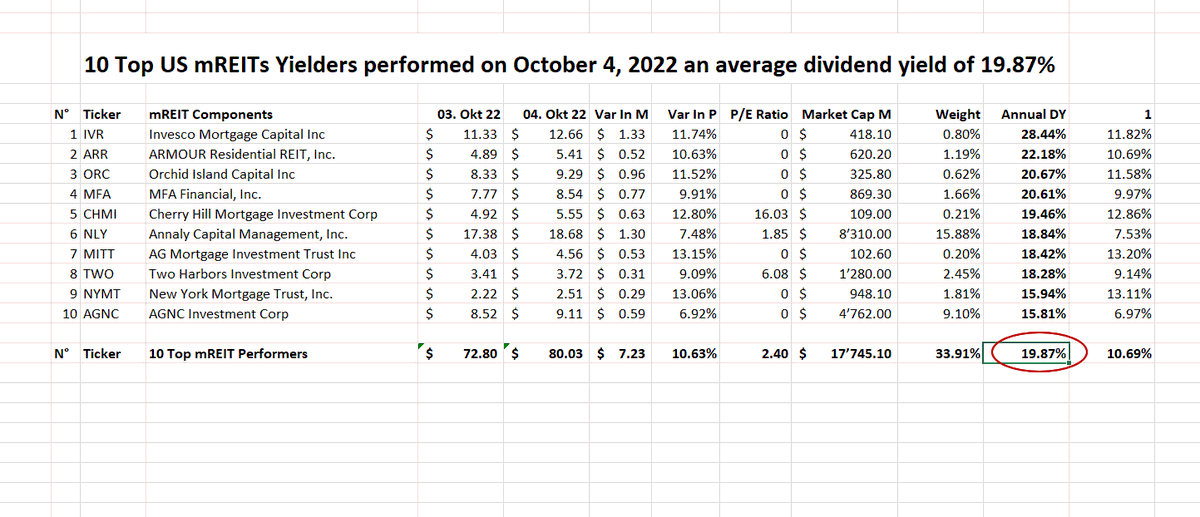Click the AGNC ticker cell
This screenshot has height=517, width=1200.
[101, 314]
